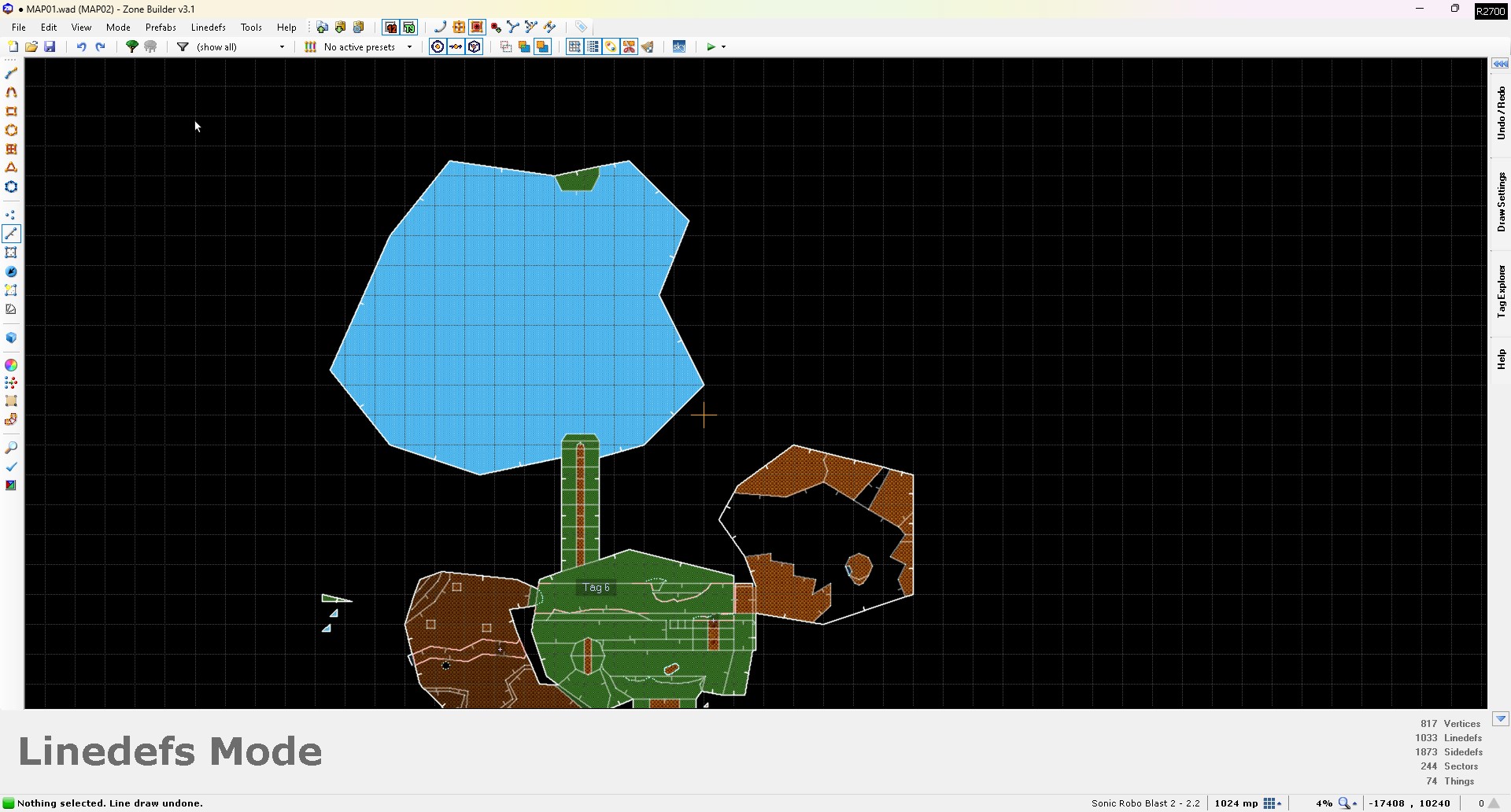Click the warnings triangle in status bar

pos(1494,803)
